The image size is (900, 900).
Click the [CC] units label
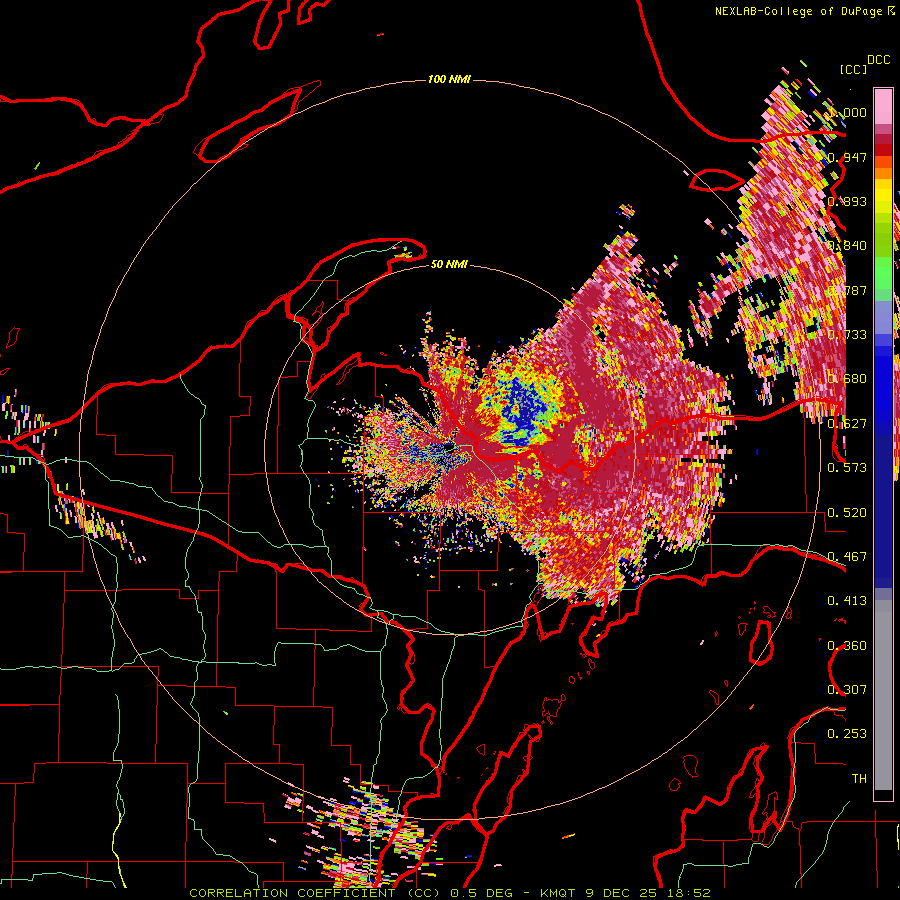(x=853, y=69)
